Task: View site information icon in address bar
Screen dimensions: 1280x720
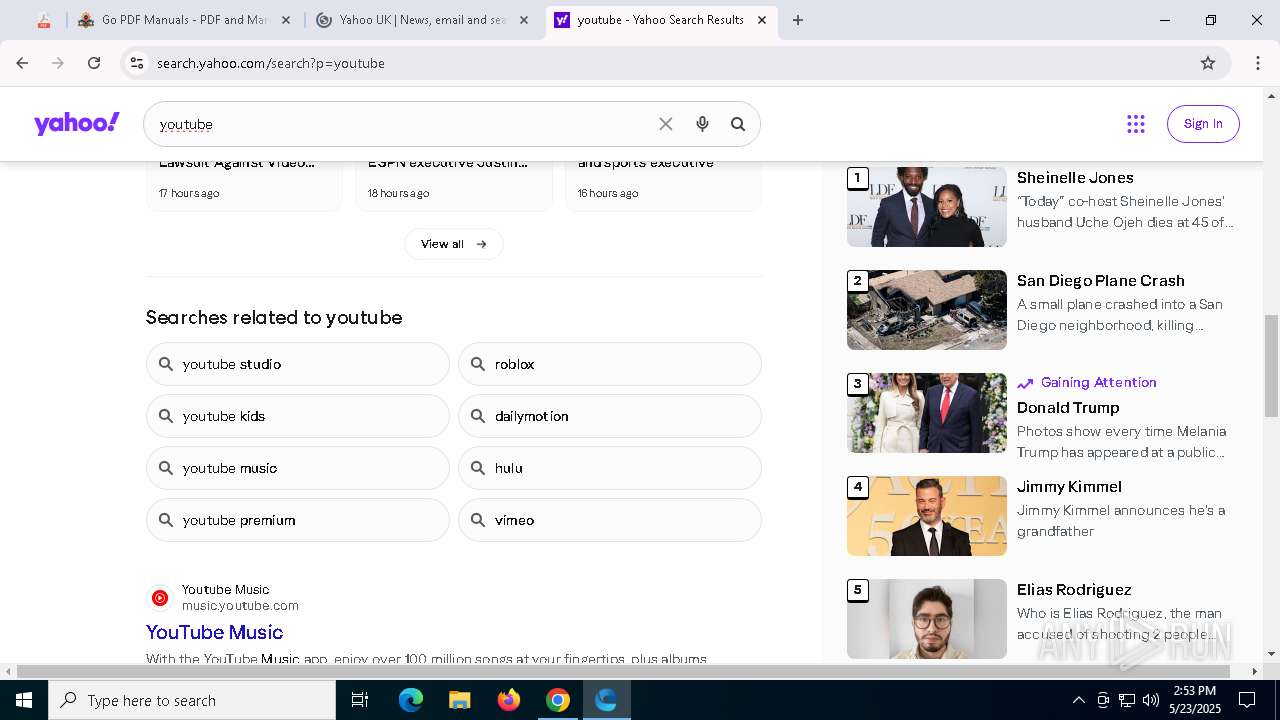Action: [x=137, y=63]
